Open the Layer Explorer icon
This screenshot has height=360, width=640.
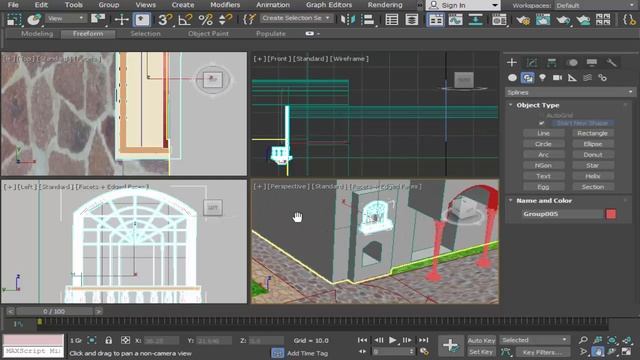412,19
